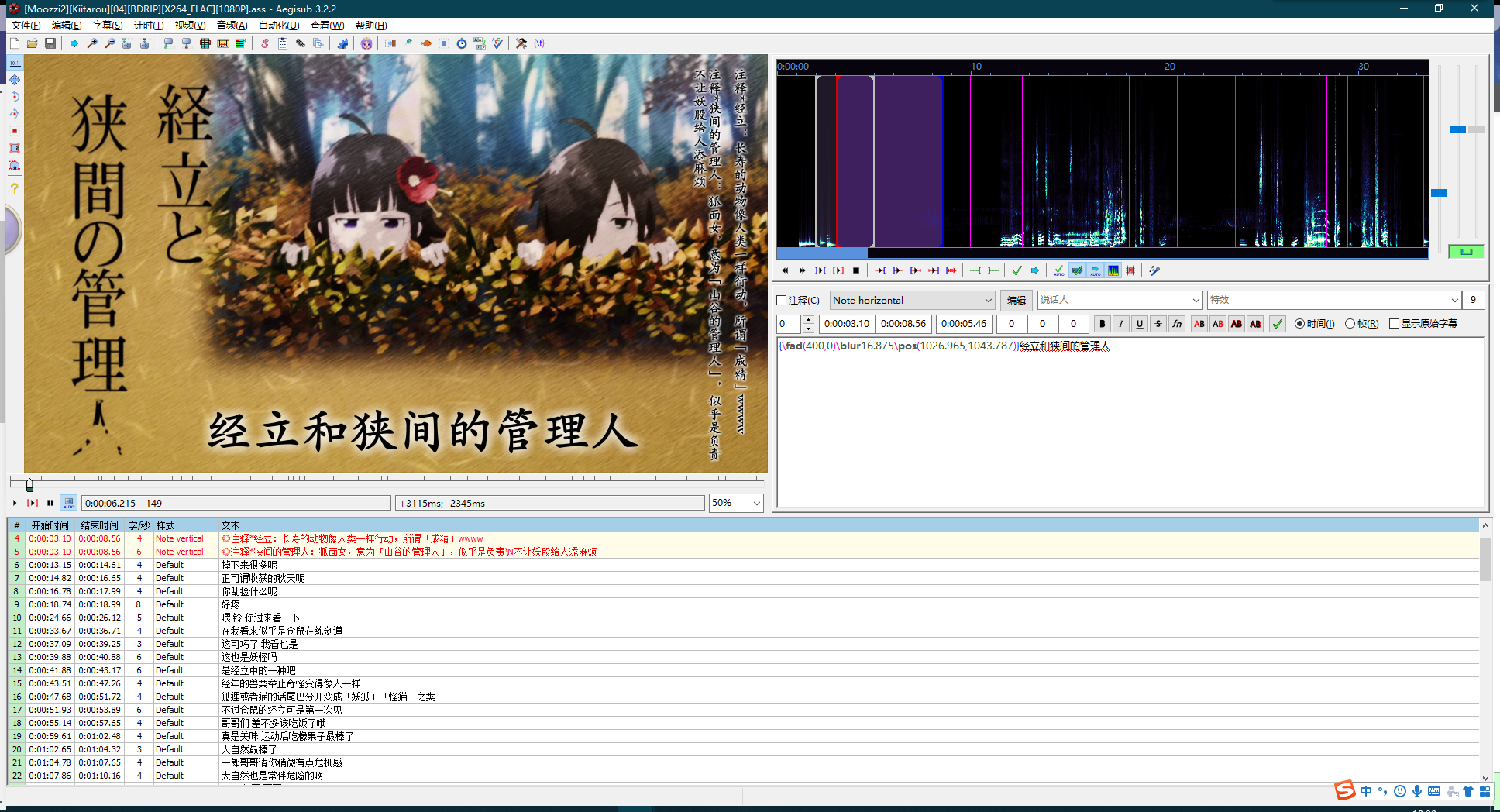
Task: Open Timing Post-Processor clock icon
Action: point(462,43)
